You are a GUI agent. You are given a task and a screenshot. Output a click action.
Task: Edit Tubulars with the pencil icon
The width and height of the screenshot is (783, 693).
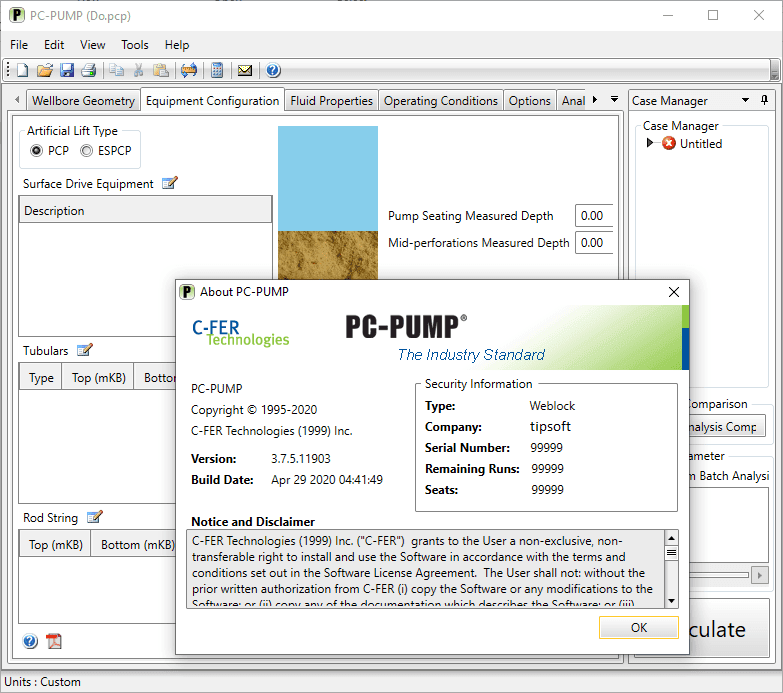pos(85,350)
